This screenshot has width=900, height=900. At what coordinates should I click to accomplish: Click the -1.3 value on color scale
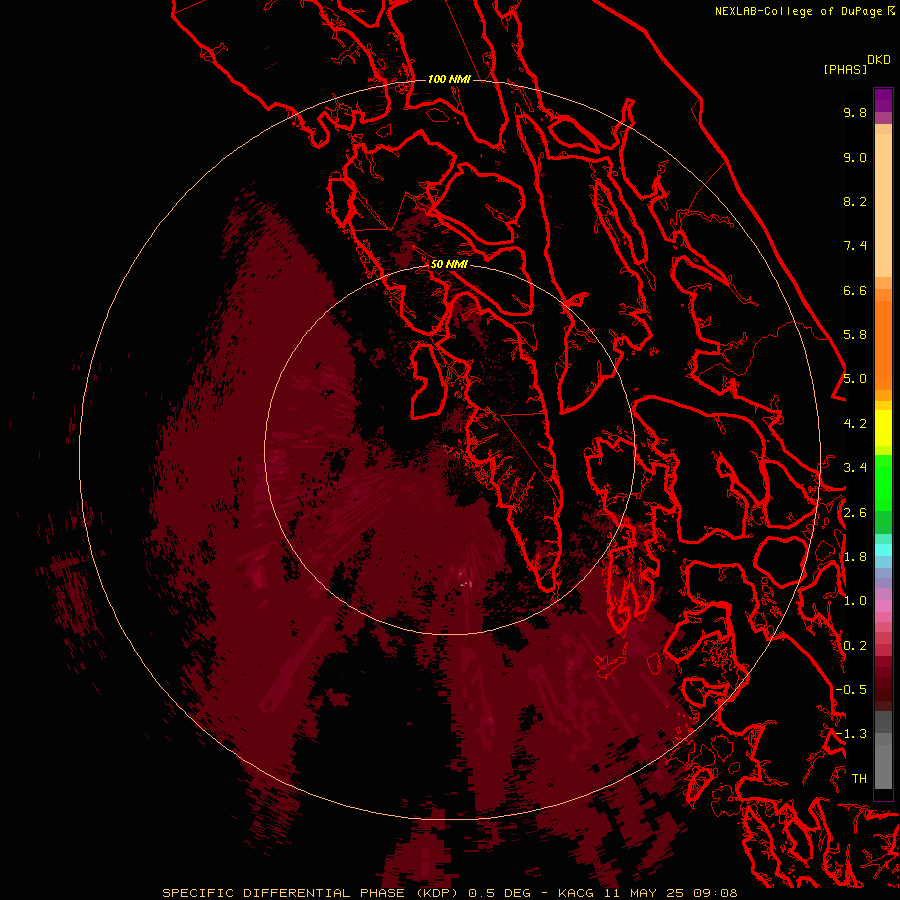click(851, 734)
